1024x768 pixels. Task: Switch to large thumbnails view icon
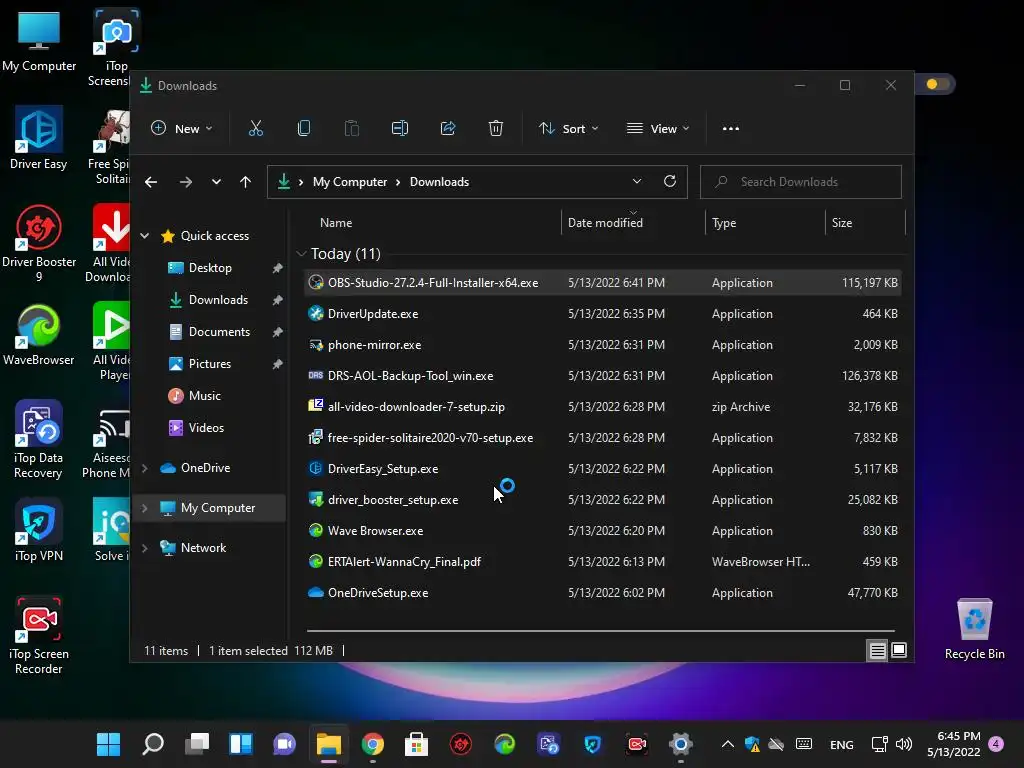point(899,650)
